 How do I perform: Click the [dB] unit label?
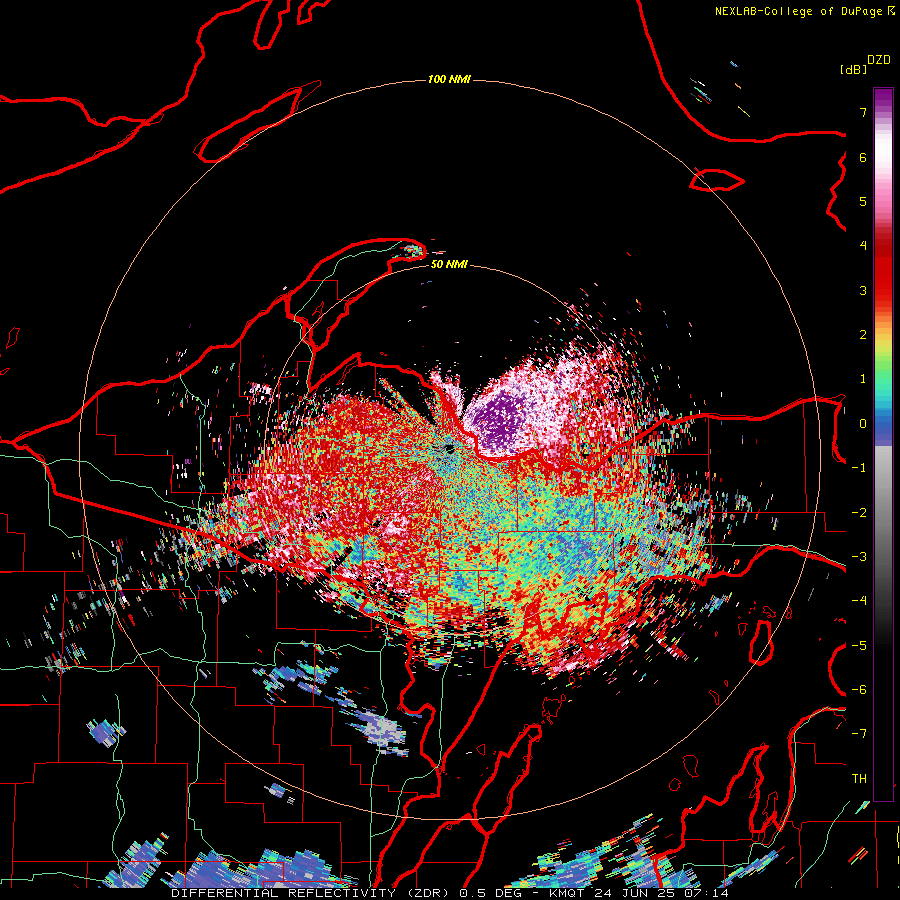[x=853, y=69]
